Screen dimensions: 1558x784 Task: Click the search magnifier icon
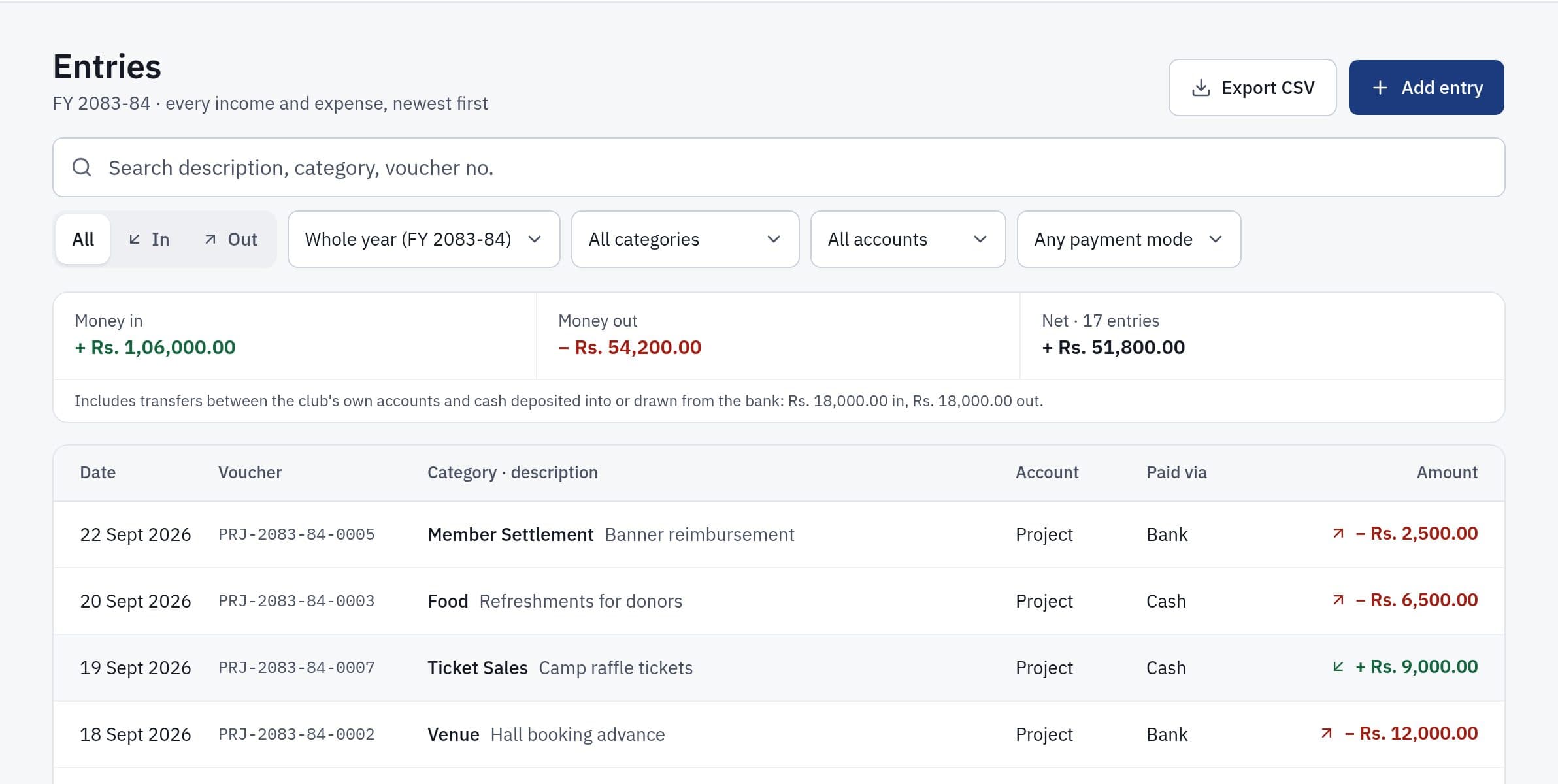pos(82,167)
